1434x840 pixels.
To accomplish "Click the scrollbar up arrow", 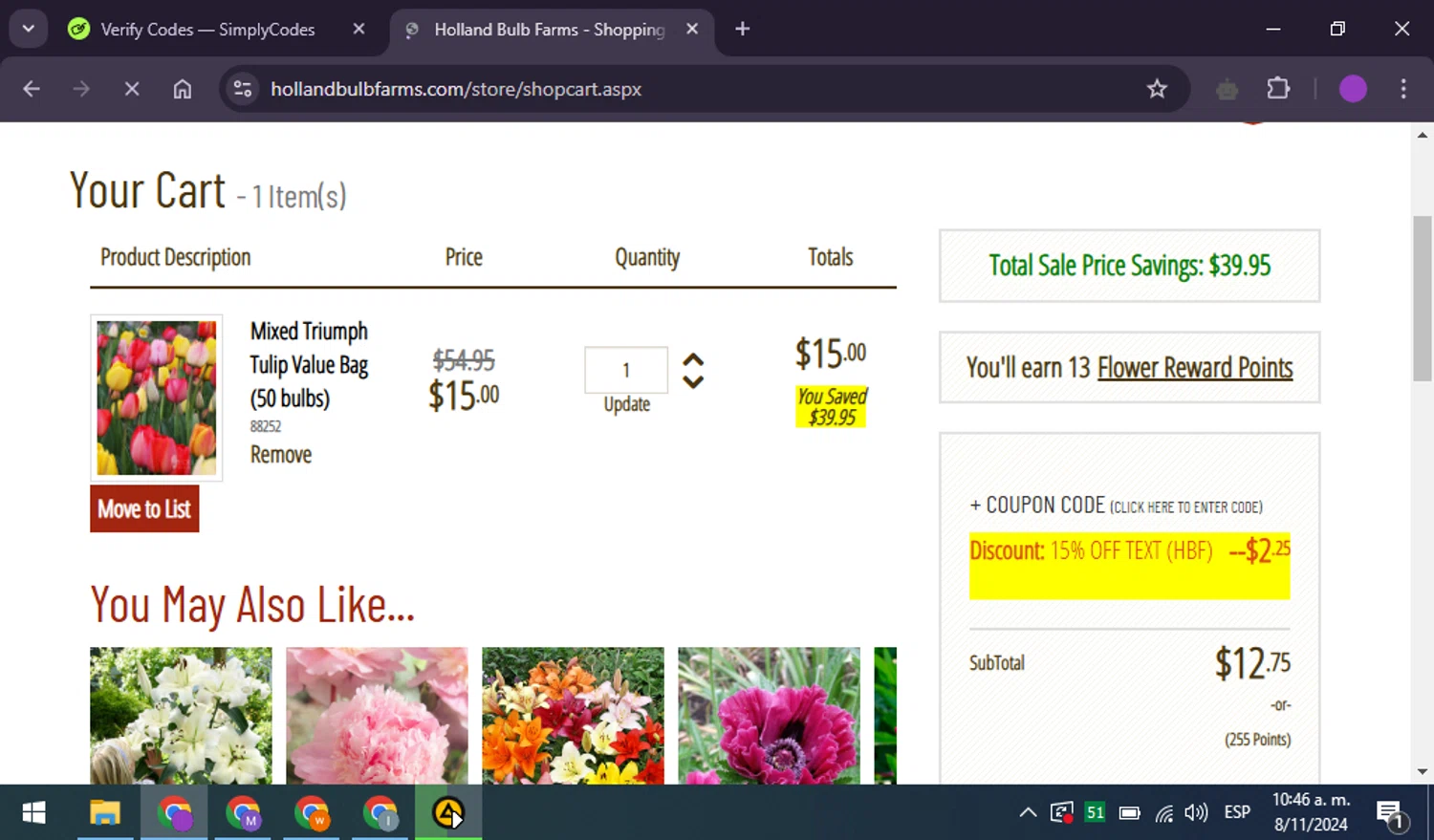I will [x=1423, y=136].
